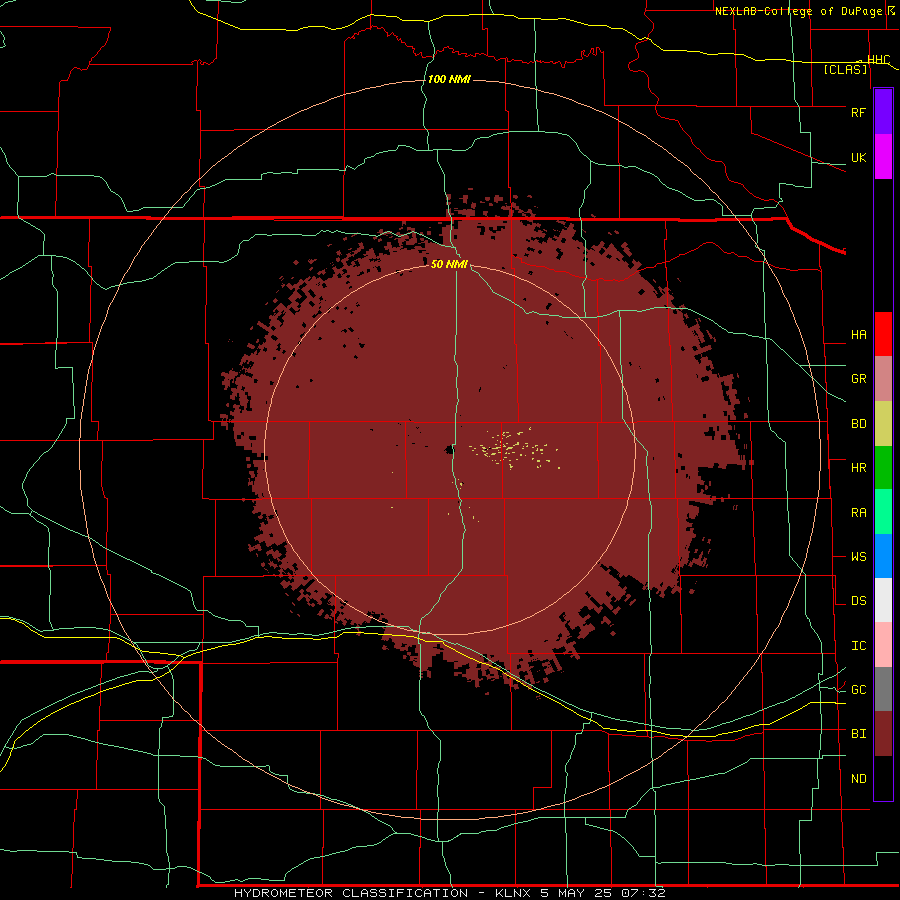Click the NEXLAB-College of DuPage text
900x900 pixels.
coord(798,11)
